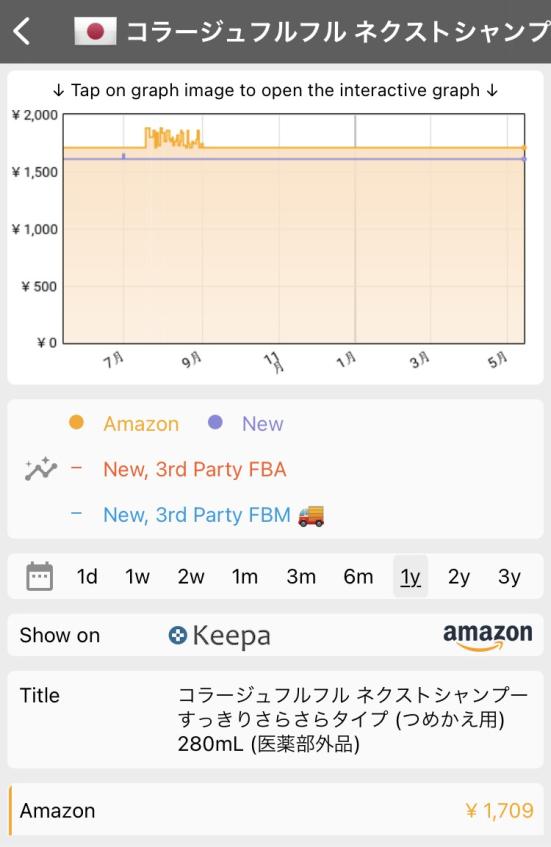Image resolution: width=551 pixels, height=847 pixels.
Task: Tap the sparkle graph settings icon
Action: tap(41, 469)
